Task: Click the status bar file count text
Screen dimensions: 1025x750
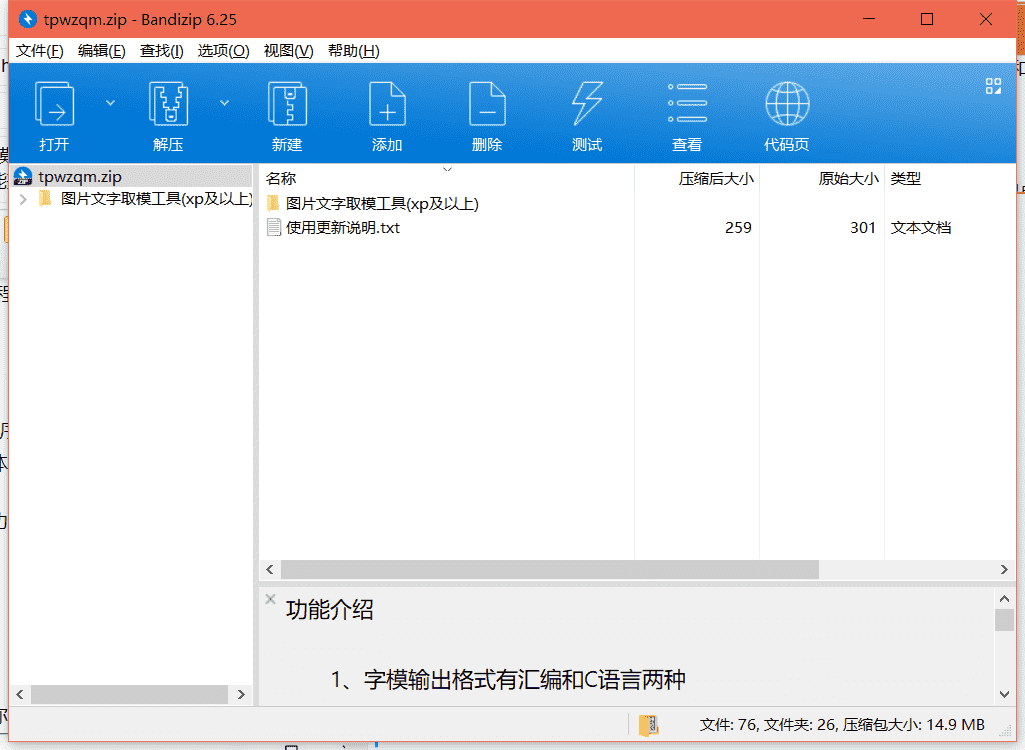Action: pos(842,724)
